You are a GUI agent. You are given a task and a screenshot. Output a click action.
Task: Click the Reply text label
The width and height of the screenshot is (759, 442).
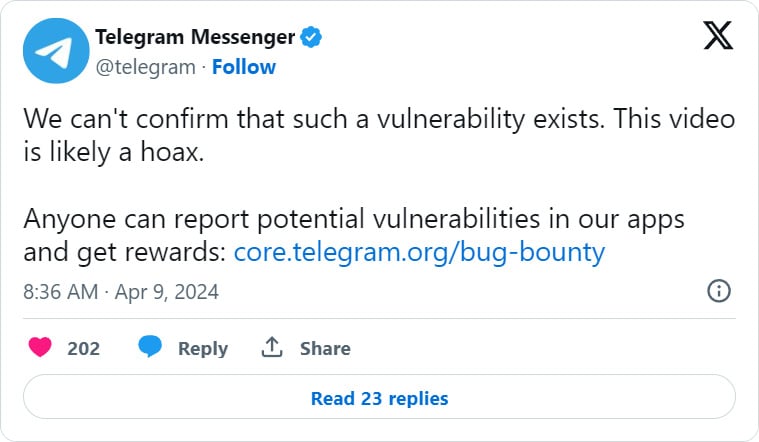(x=202, y=349)
